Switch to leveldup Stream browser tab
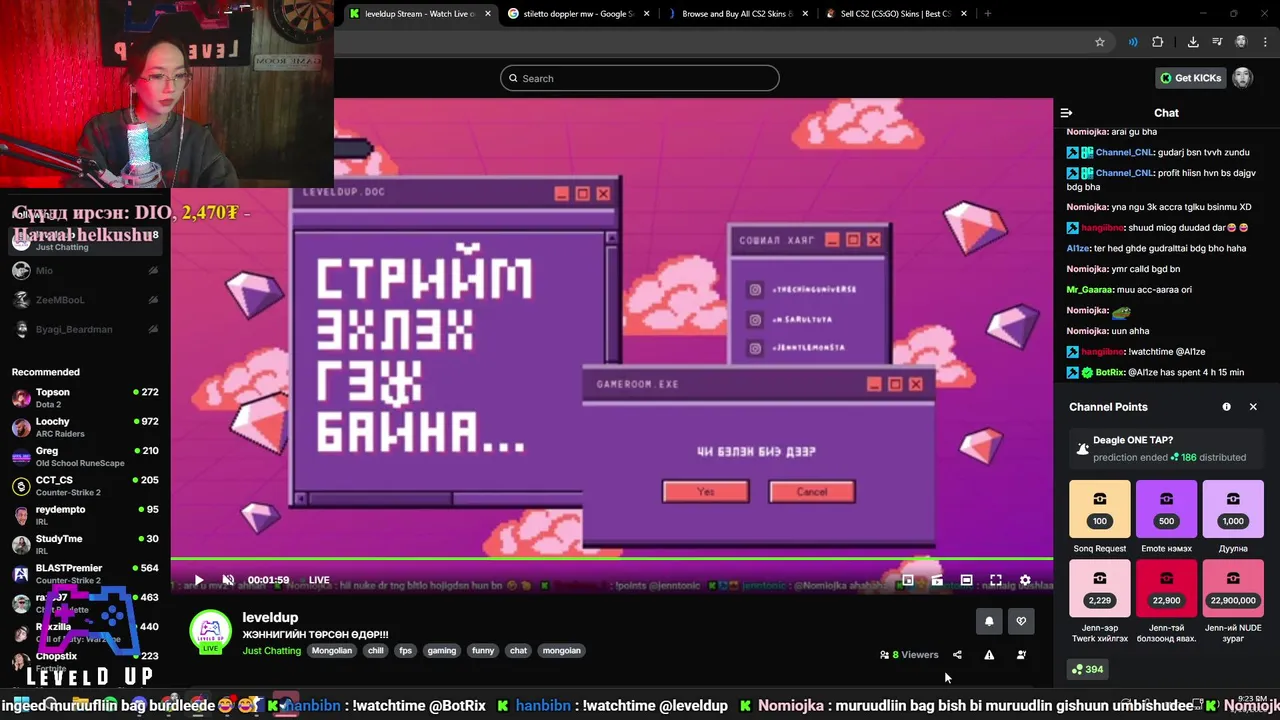This screenshot has width=1280, height=720. click(420, 14)
